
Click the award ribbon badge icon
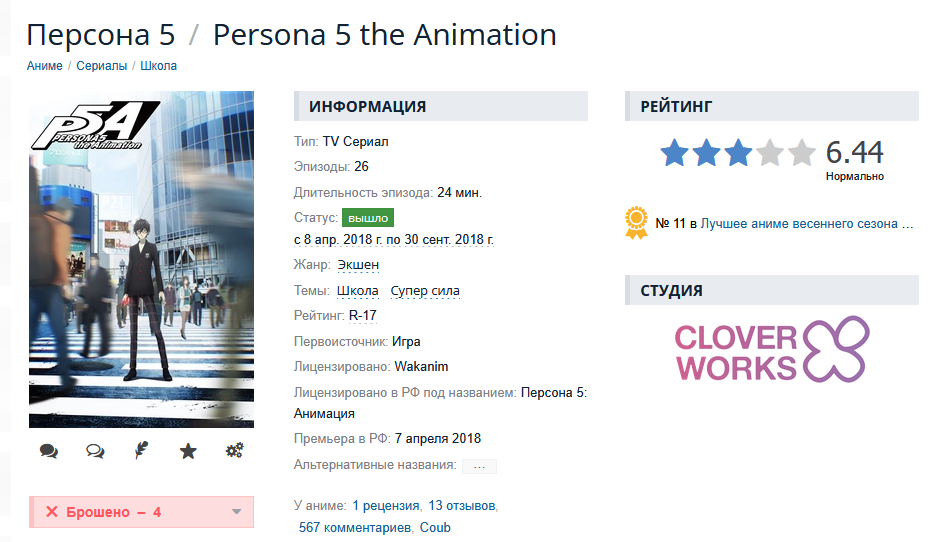click(635, 223)
